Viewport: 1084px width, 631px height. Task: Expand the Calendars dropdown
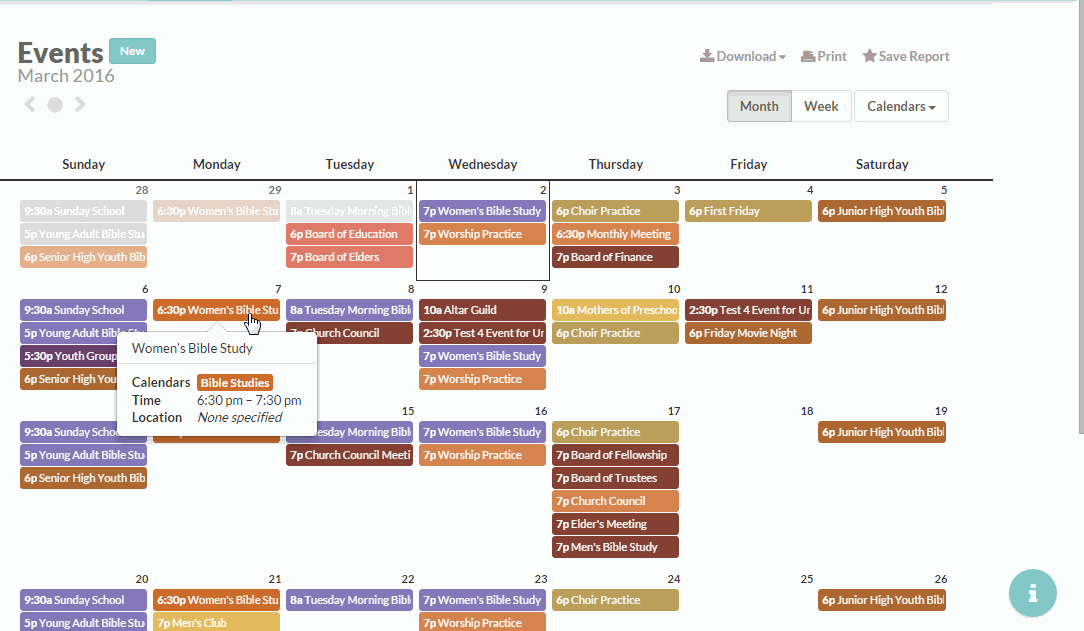point(901,106)
